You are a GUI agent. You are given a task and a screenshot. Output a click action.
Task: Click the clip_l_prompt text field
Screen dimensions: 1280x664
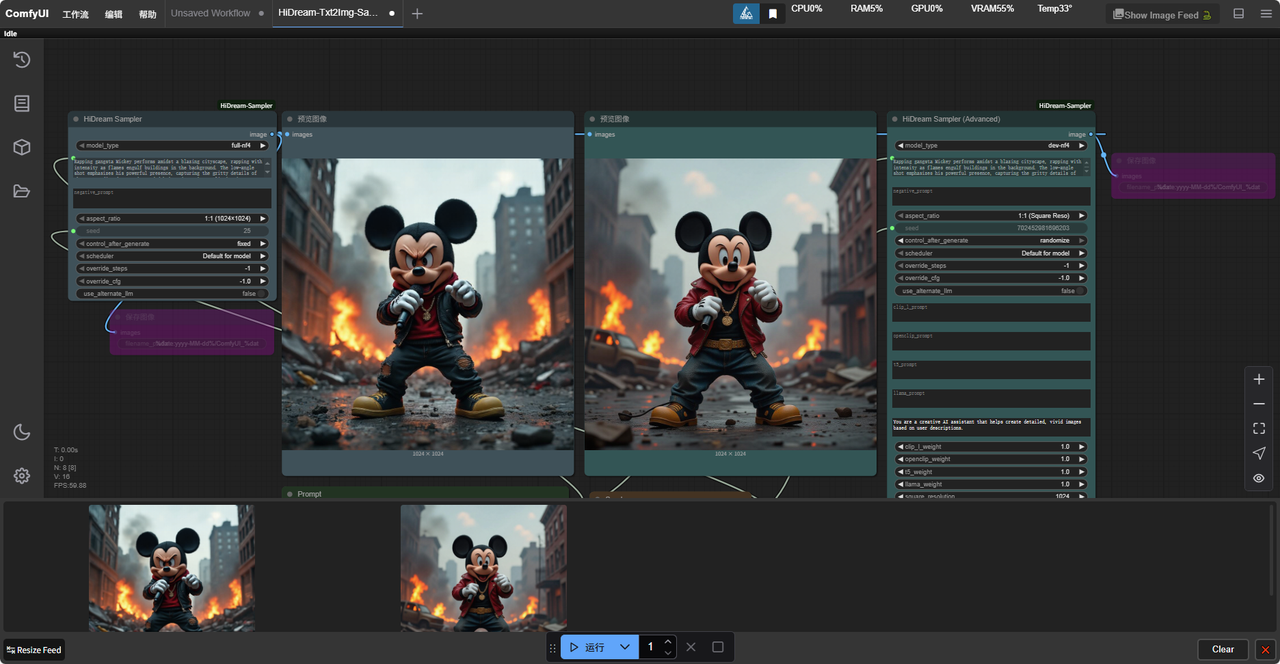991,313
